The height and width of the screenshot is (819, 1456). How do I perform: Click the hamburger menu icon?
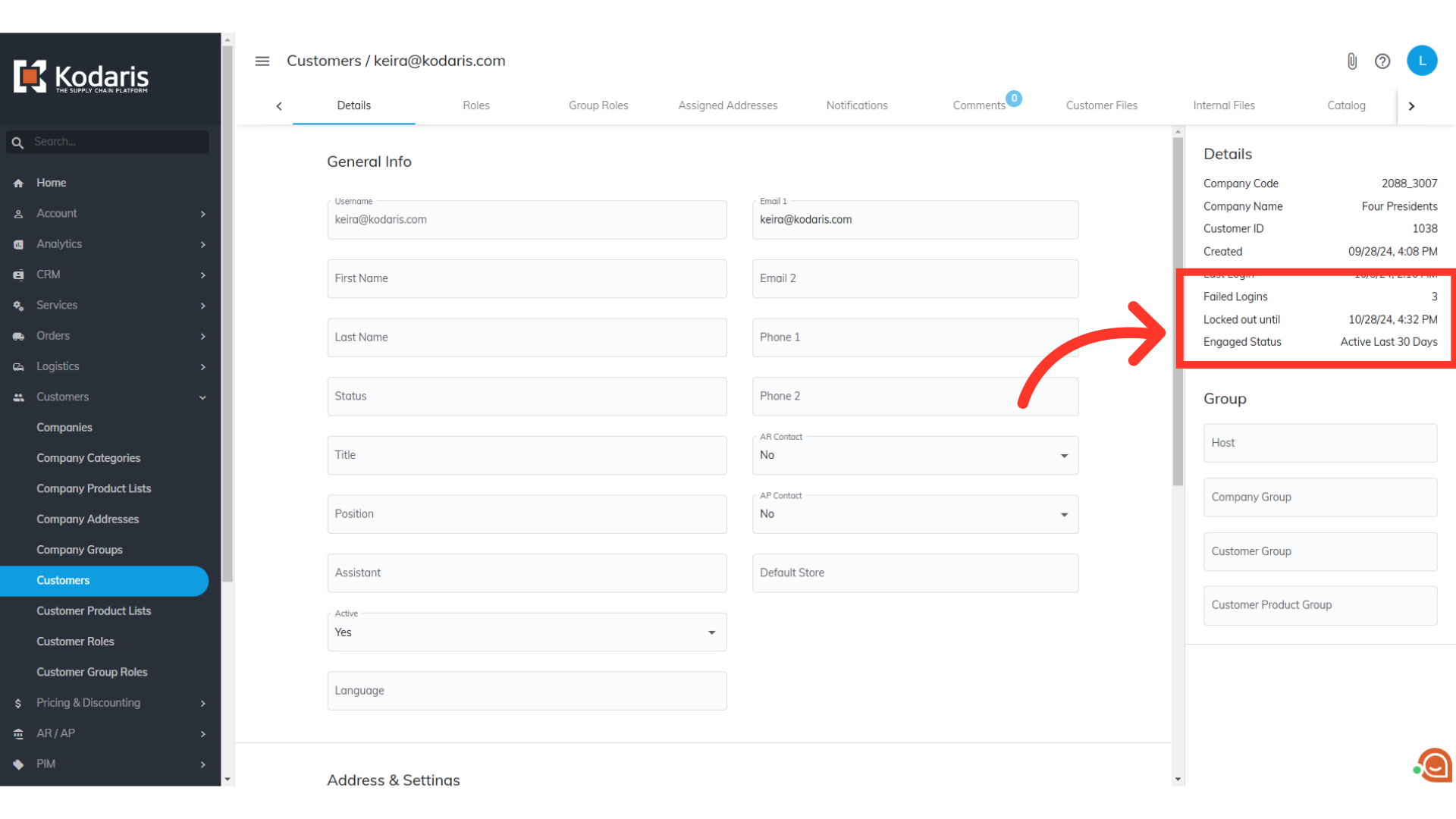tap(262, 61)
